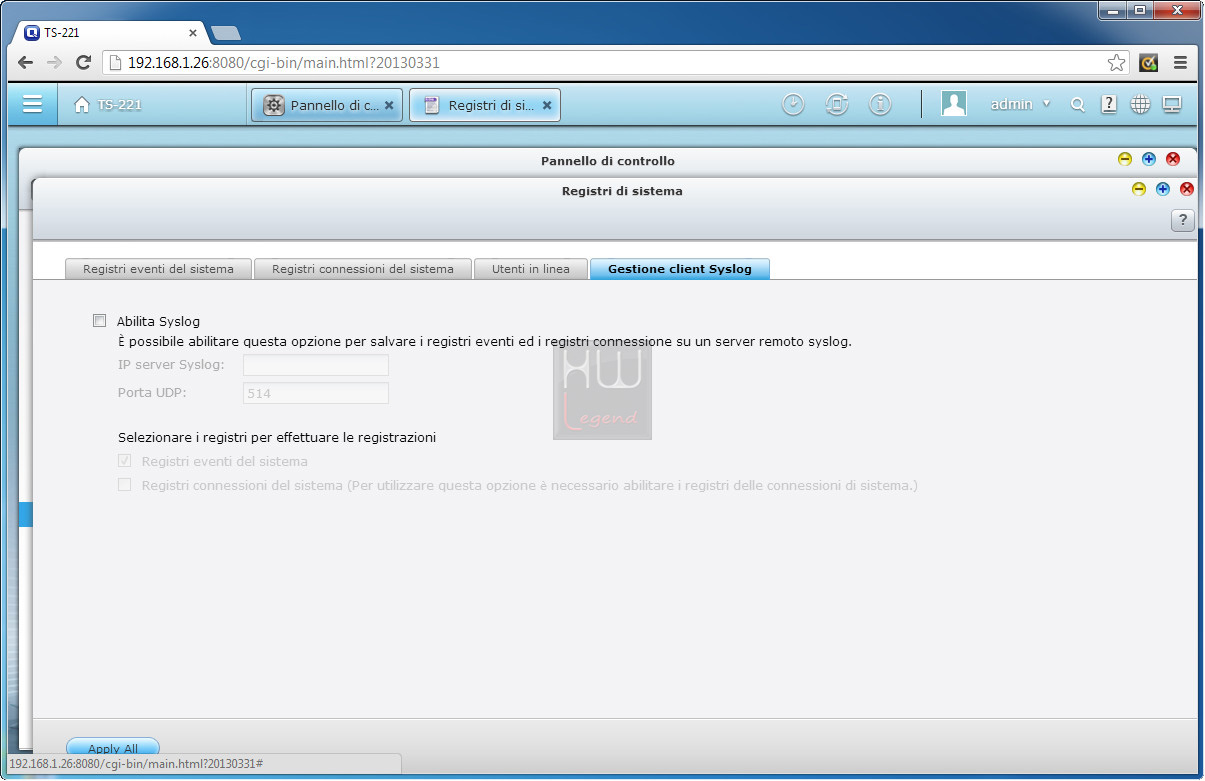Viewport: 1205px width, 781px height.
Task: Open the Registri connessioni del sistema tab
Action: point(363,269)
